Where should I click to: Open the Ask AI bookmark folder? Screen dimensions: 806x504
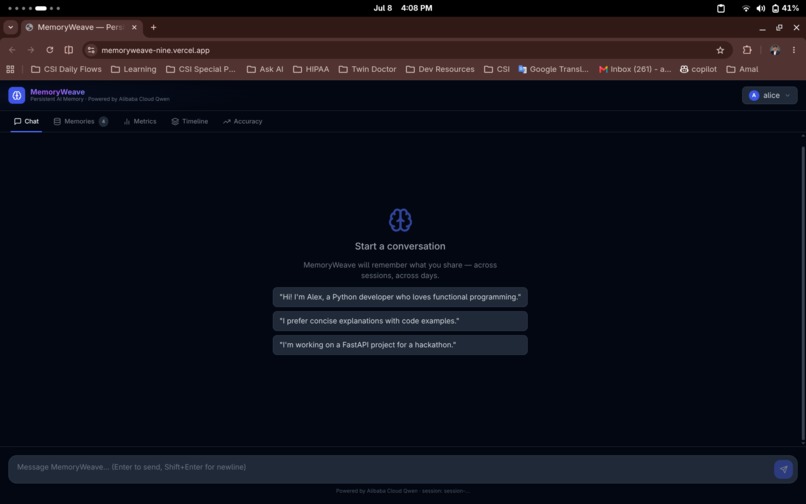click(x=265, y=69)
